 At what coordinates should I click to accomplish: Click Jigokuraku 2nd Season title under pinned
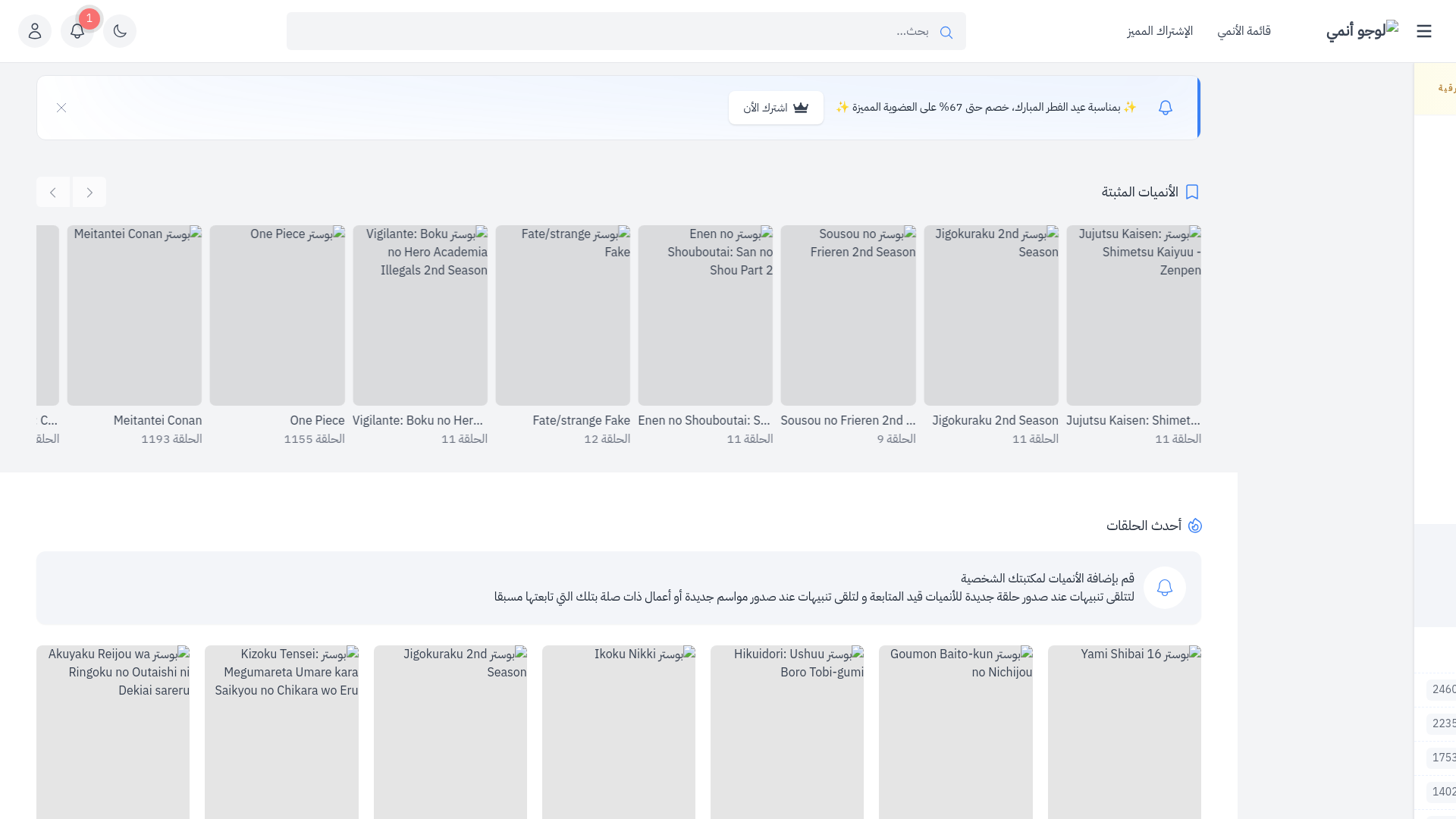click(x=995, y=420)
